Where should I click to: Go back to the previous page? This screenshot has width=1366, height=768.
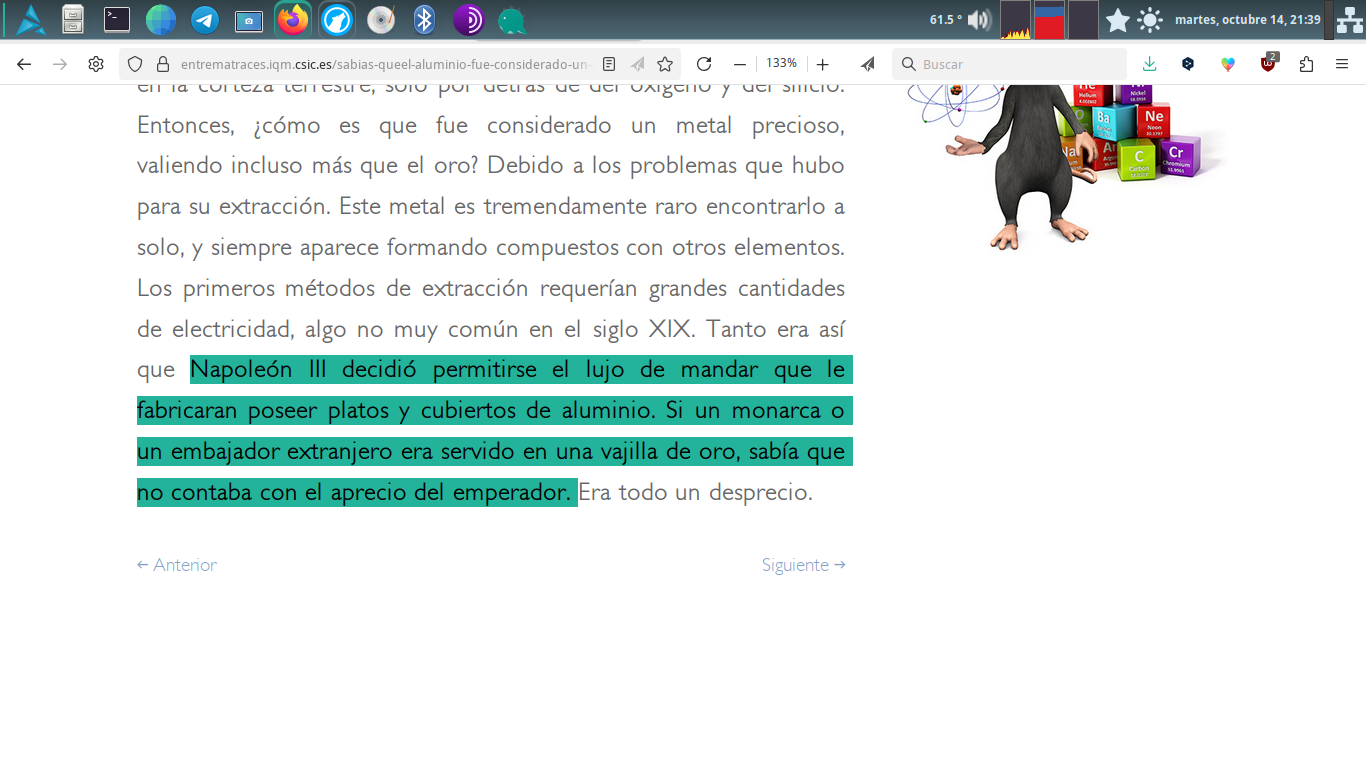coord(24,64)
